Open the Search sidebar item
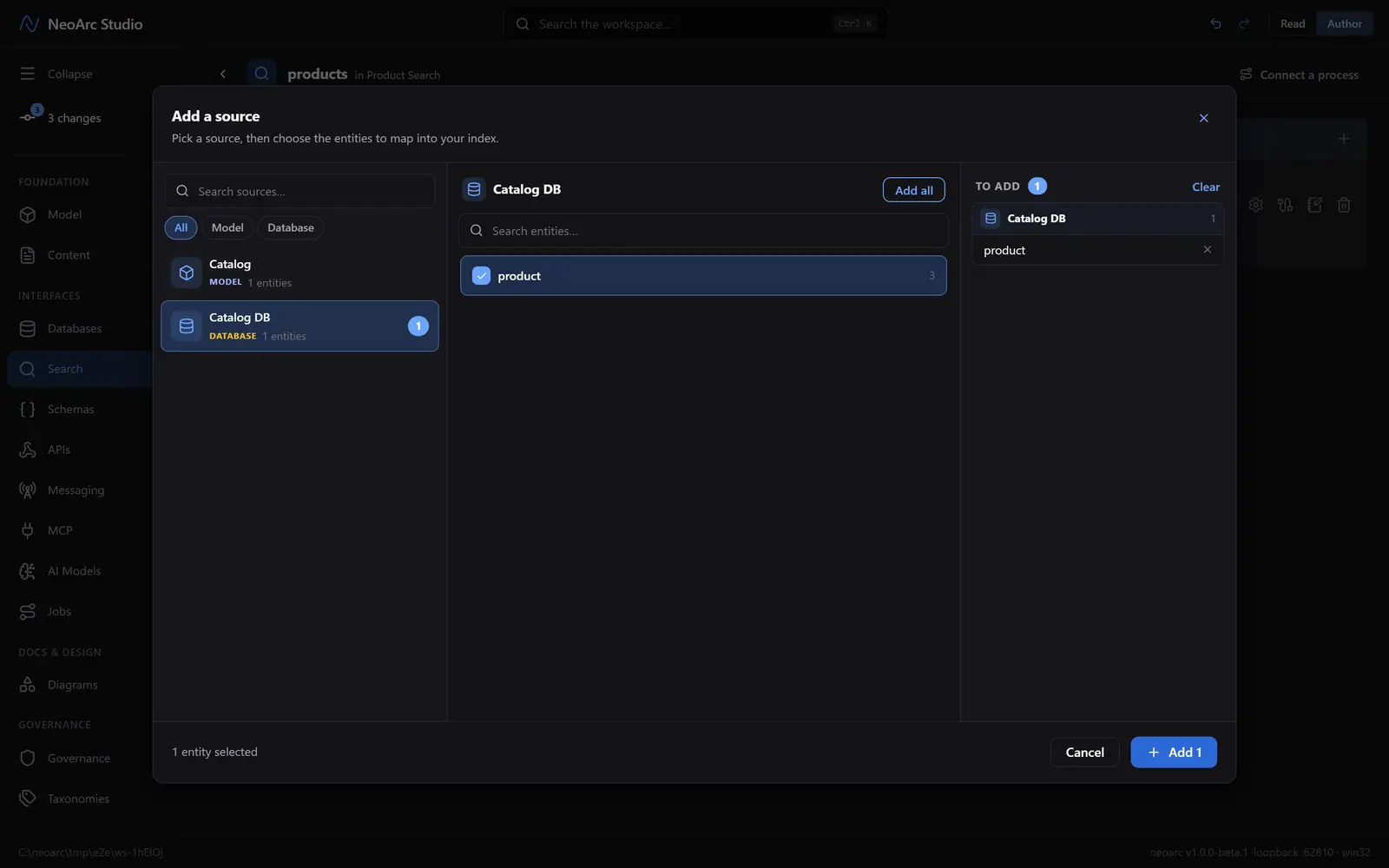 click(80, 369)
